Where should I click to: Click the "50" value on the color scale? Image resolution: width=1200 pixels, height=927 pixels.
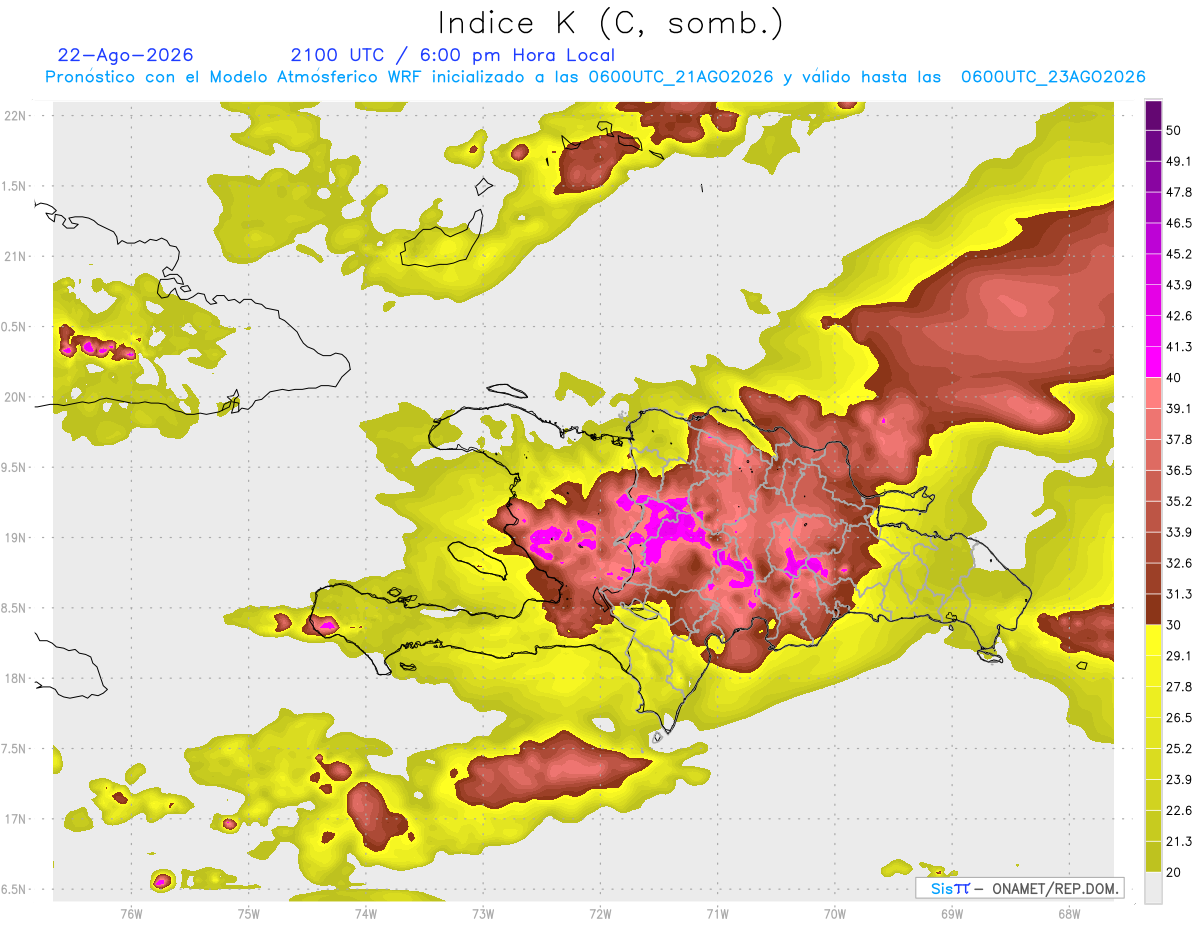coord(1175,130)
